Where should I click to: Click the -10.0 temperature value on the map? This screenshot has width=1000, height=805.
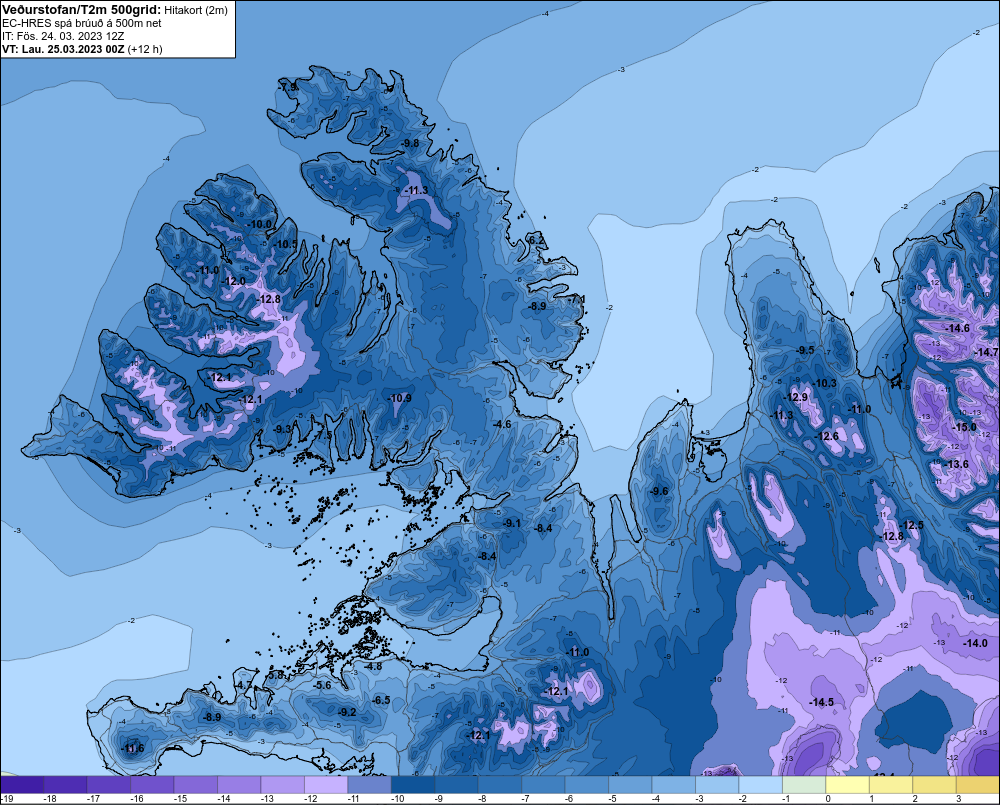click(260, 225)
